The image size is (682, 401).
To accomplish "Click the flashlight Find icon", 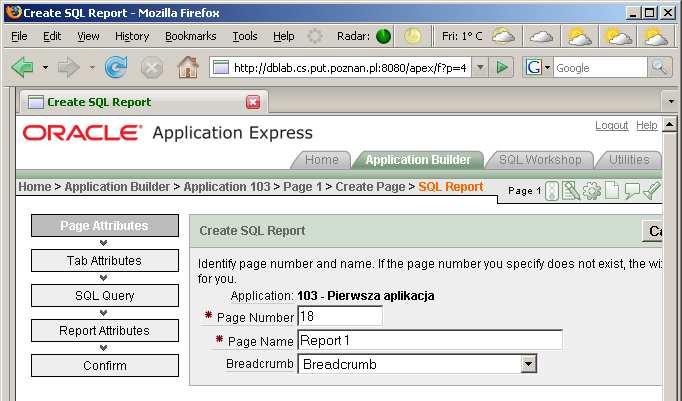I will tap(652, 190).
